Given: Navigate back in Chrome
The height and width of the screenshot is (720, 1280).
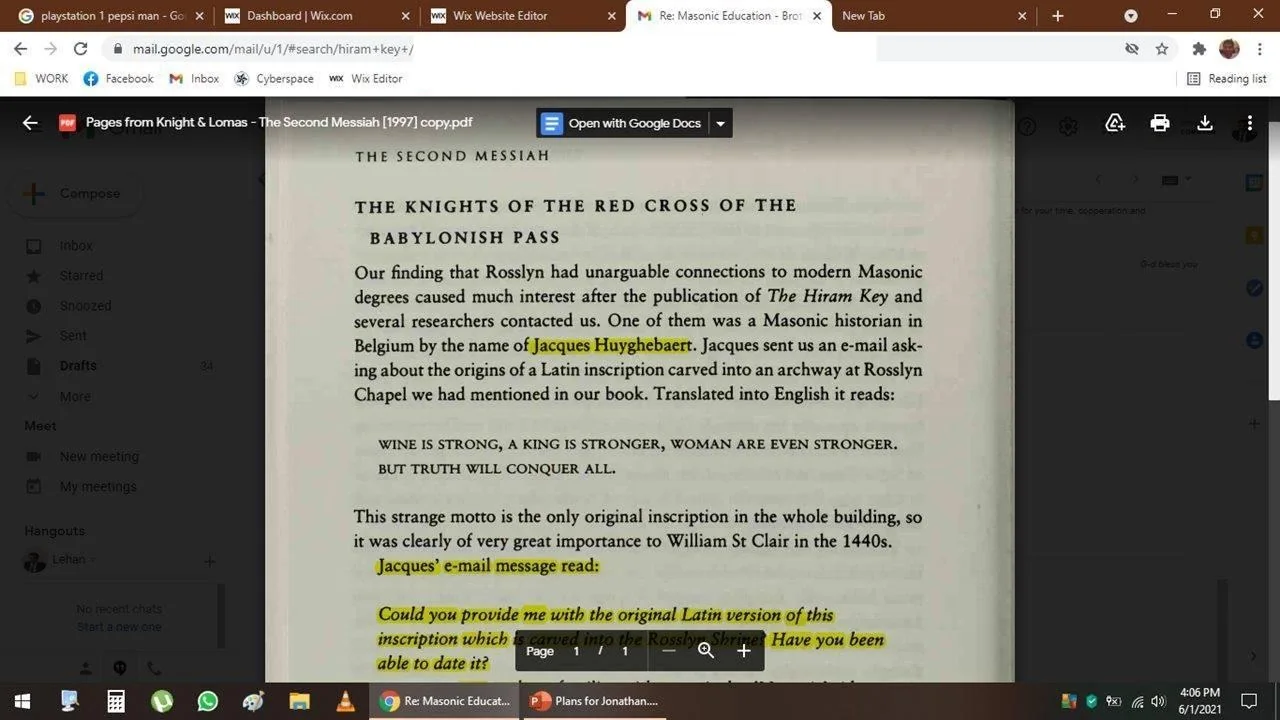Looking at the screenshot, I should (x=20, y=49).
